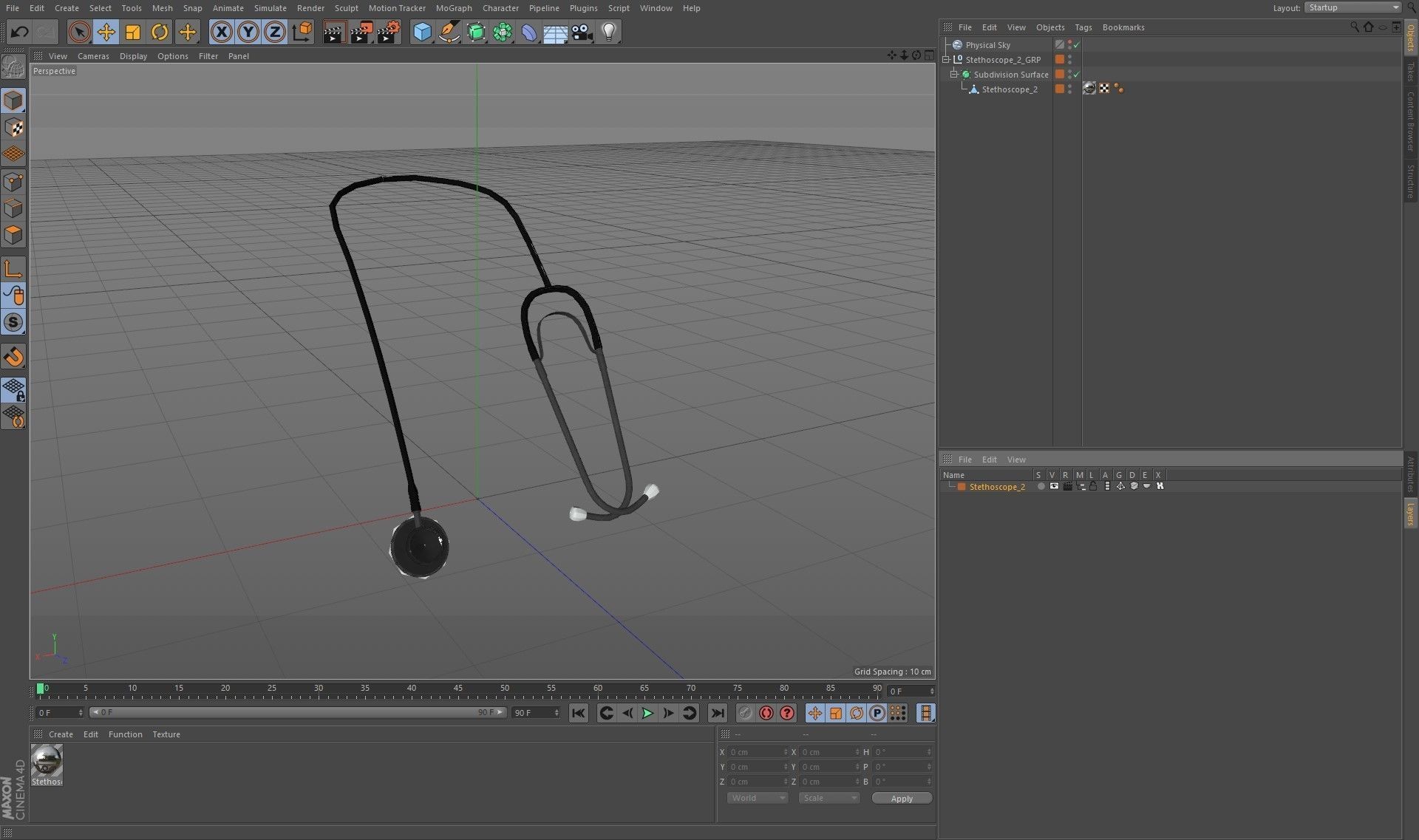
Task: Open Object Manager Tags menu
Action: [x=1083, y=27]
